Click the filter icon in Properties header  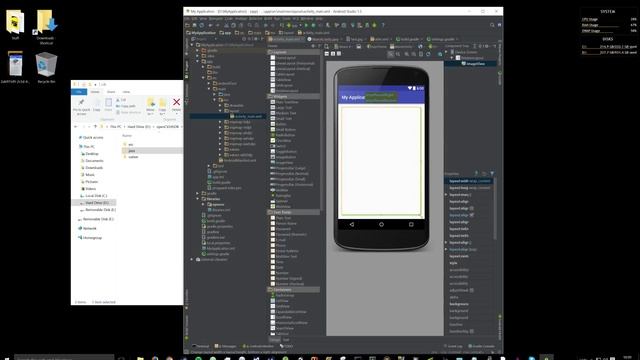(492, 173)
